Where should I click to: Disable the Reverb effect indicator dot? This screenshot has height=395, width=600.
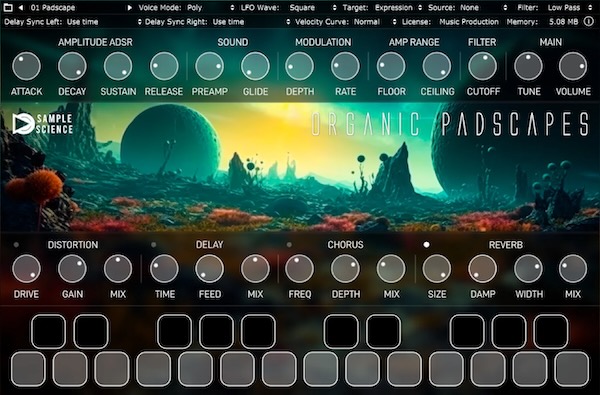[x=426, y=245]
